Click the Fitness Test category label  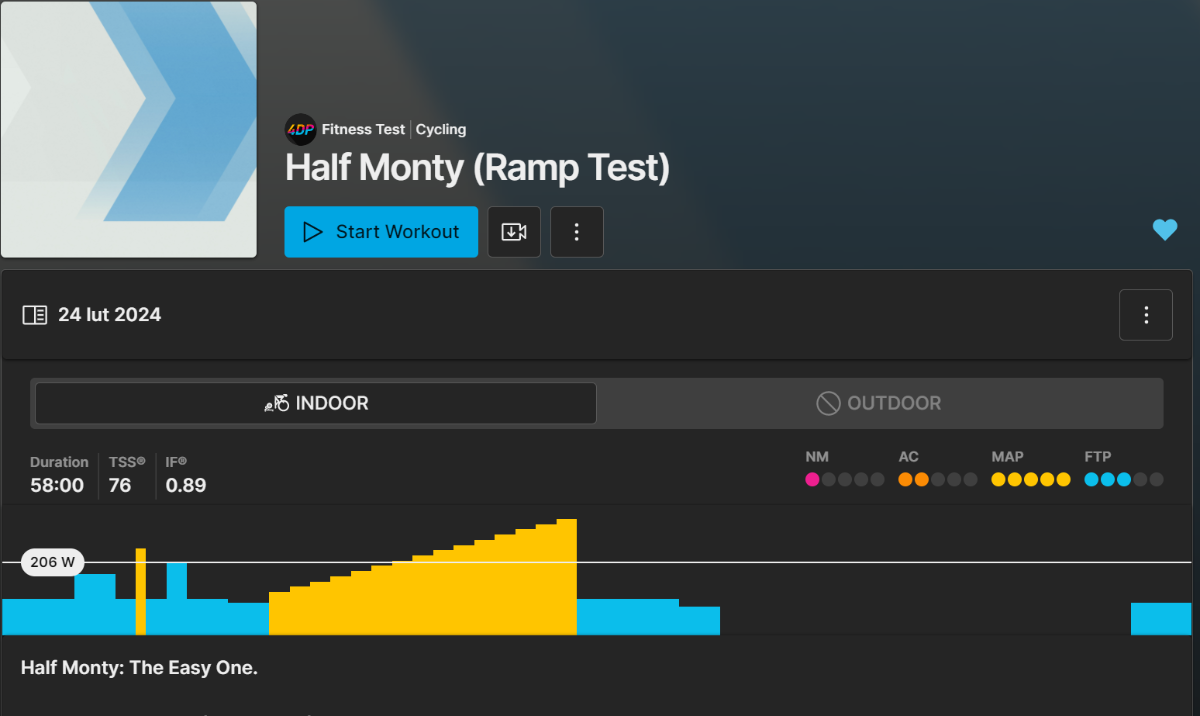click(x=363, y=129)
